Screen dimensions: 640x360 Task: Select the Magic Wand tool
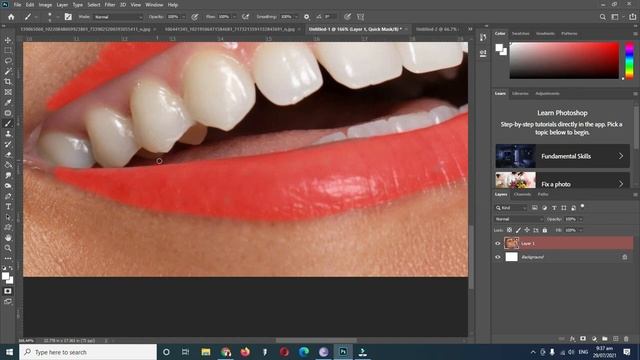tap(8, 71)
